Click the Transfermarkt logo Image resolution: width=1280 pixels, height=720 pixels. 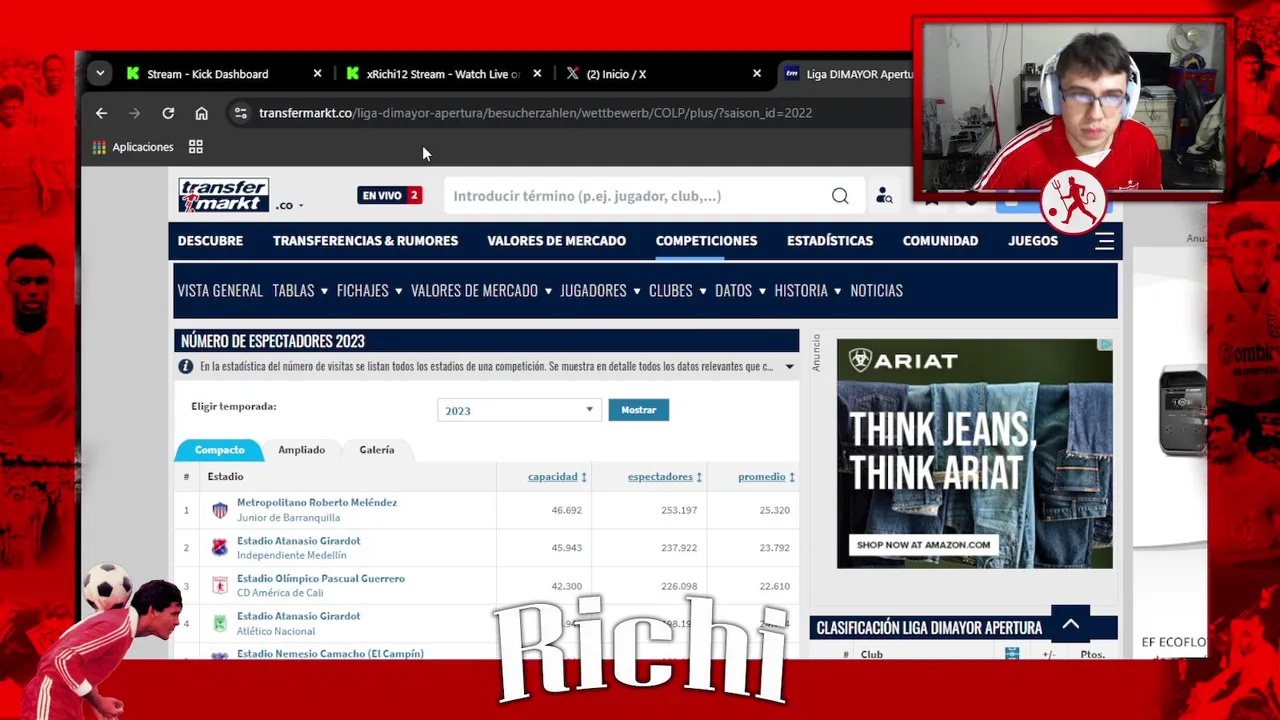click(x=224, y=195)
